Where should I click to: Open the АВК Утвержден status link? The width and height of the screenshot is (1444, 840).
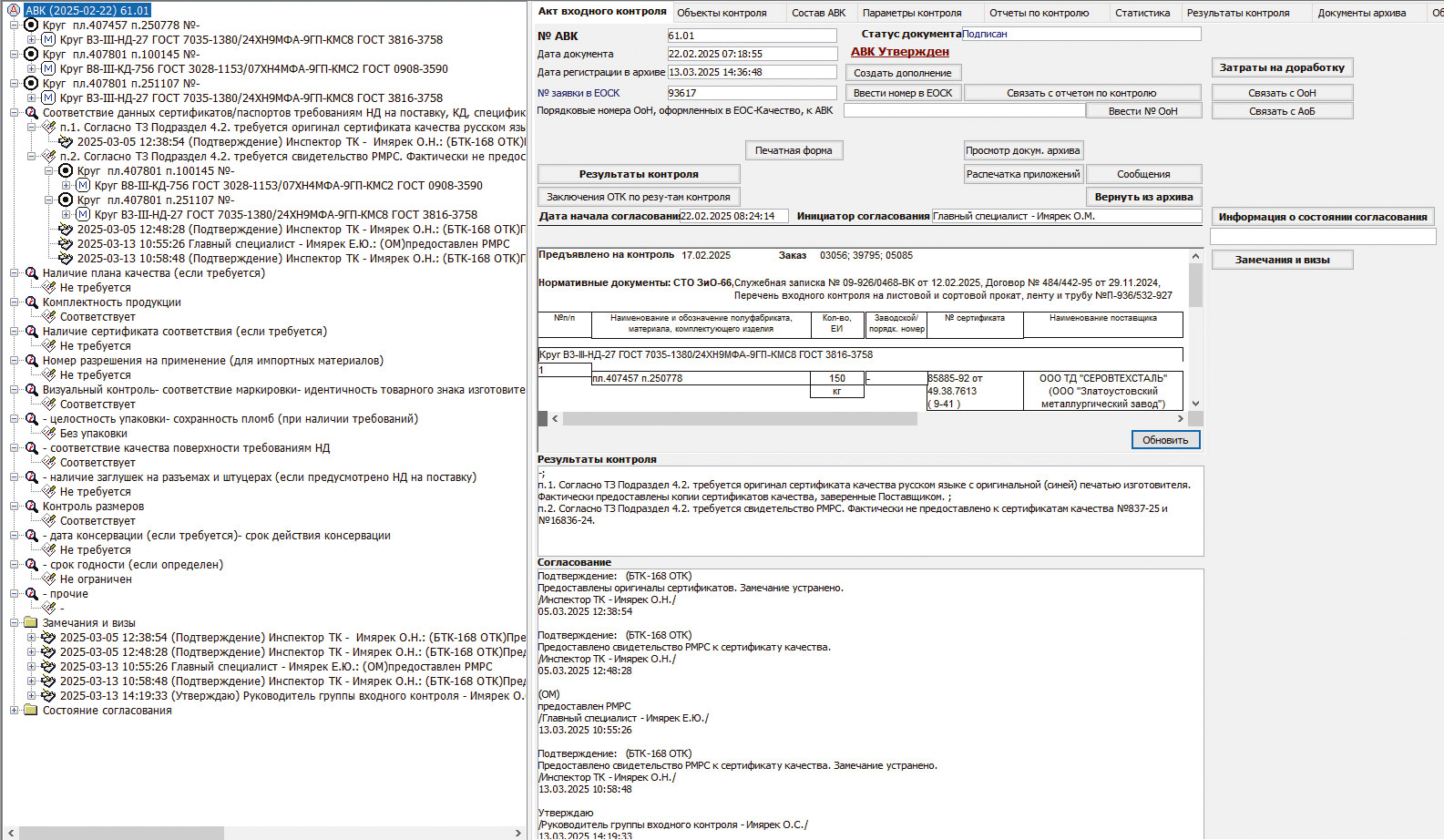pos(899,52)
